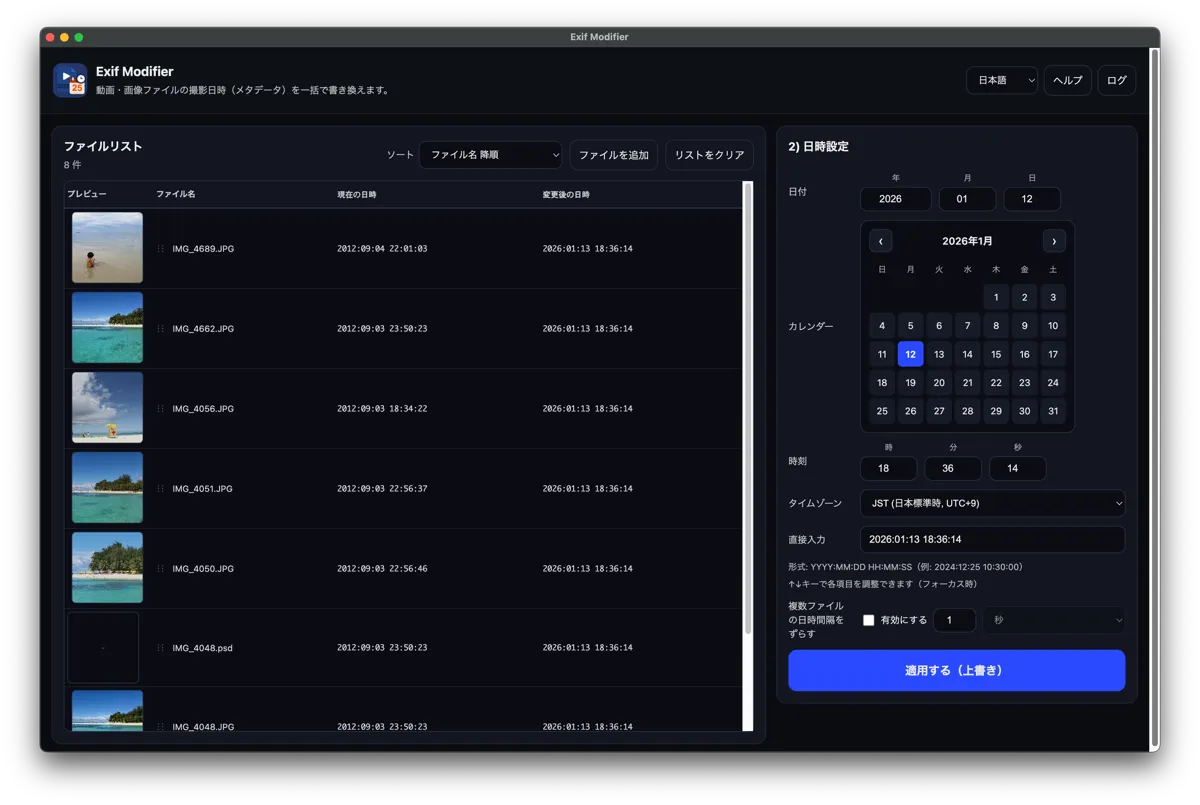Click the ファイルを追加 add files button
Viewport: 1200px width, 805px height.
pyautogui.click(x=613, y=155)
